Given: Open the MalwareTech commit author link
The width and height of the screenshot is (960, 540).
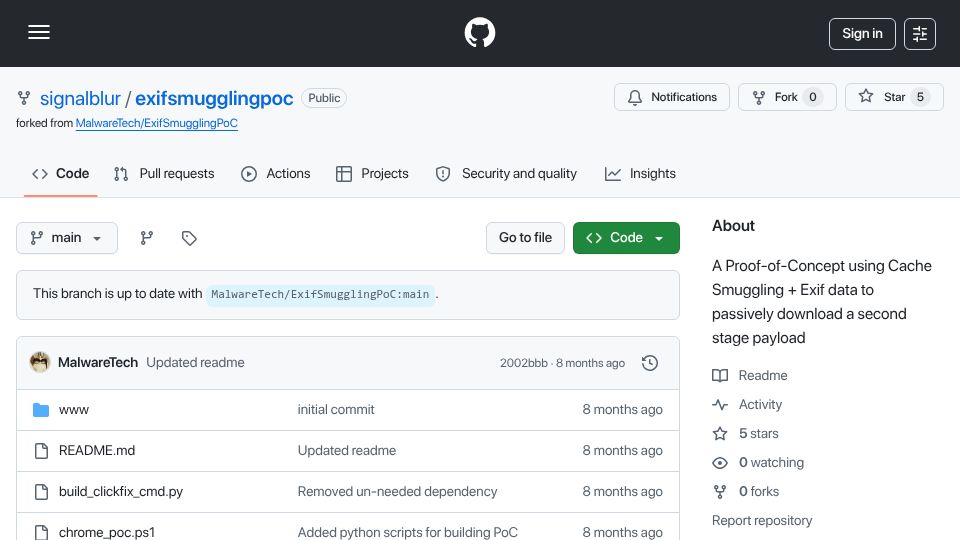Looking at the screenshot, I should [98, 362].
